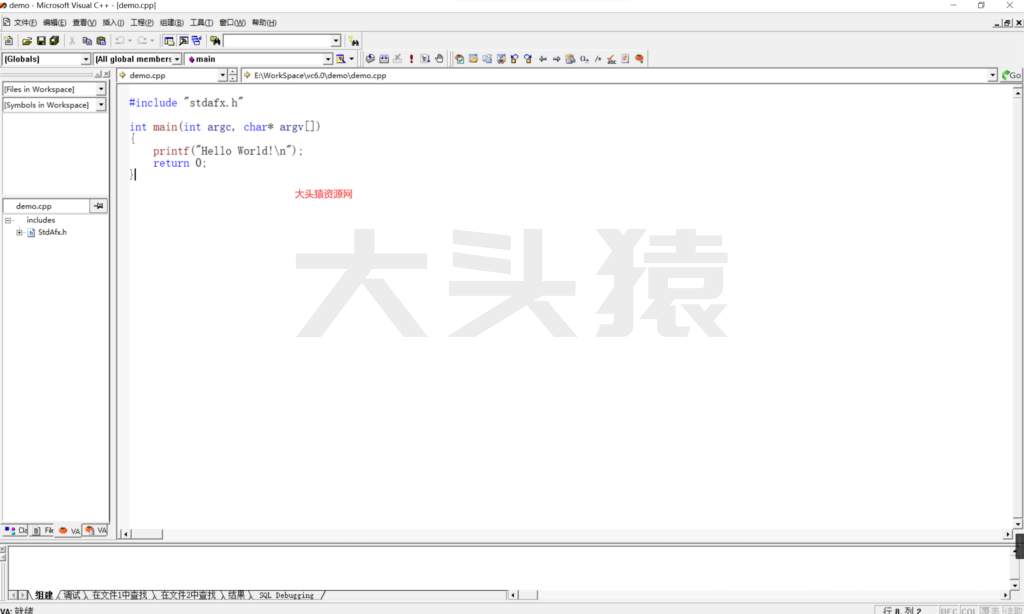Screen dimensions: 1024x614
Task: Click the Open file folder icon
Action: (27, 41)
